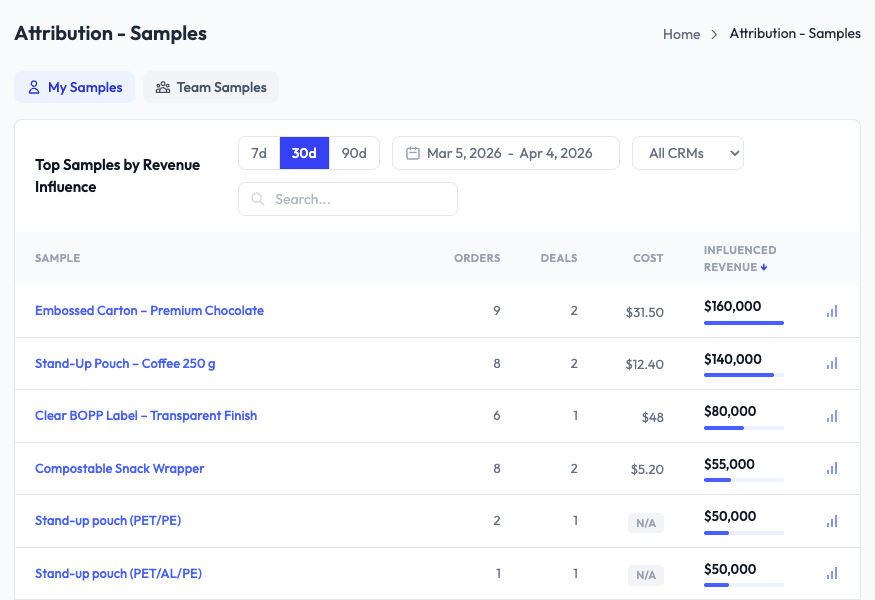The width and height of the screenshot is (875, 600).
Task: Select the 7d time filter
Action: click(259, 153)
